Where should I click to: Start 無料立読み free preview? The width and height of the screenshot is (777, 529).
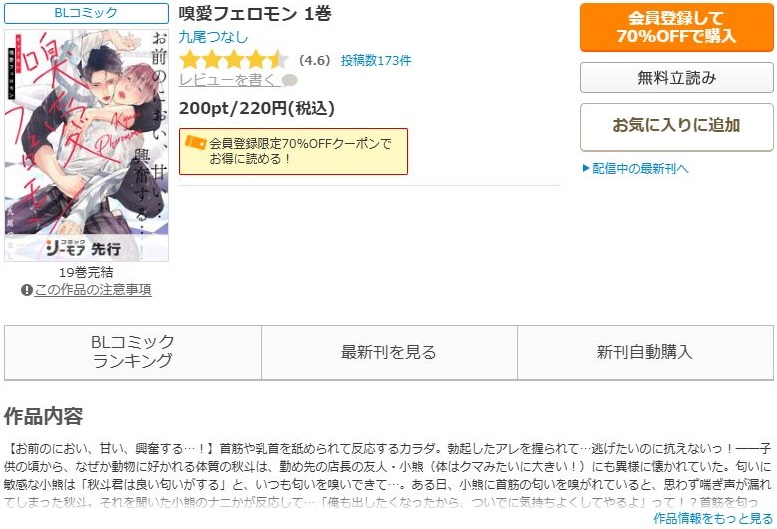676,77
